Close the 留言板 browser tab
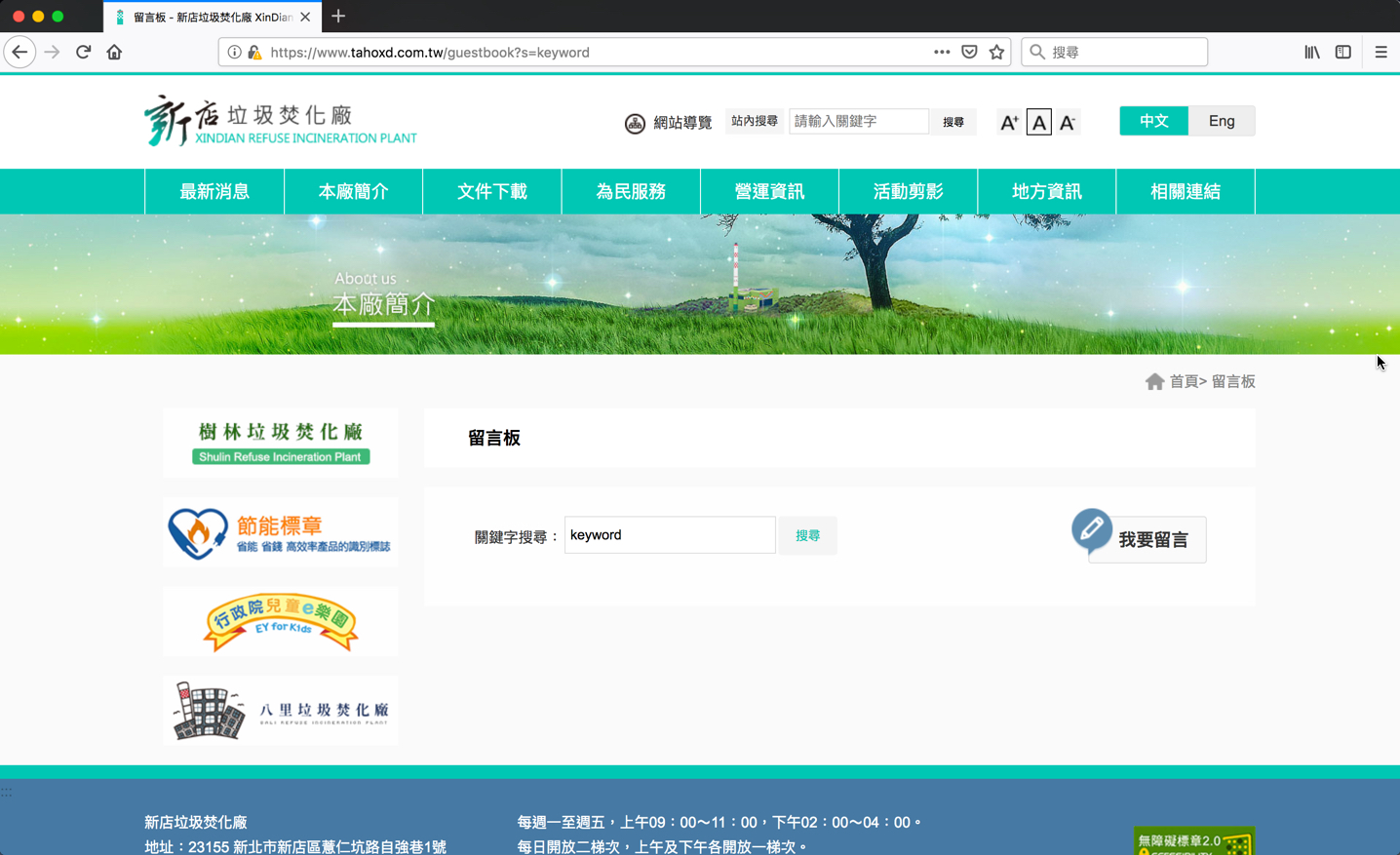1400x855 pixels. coord(305,17)
